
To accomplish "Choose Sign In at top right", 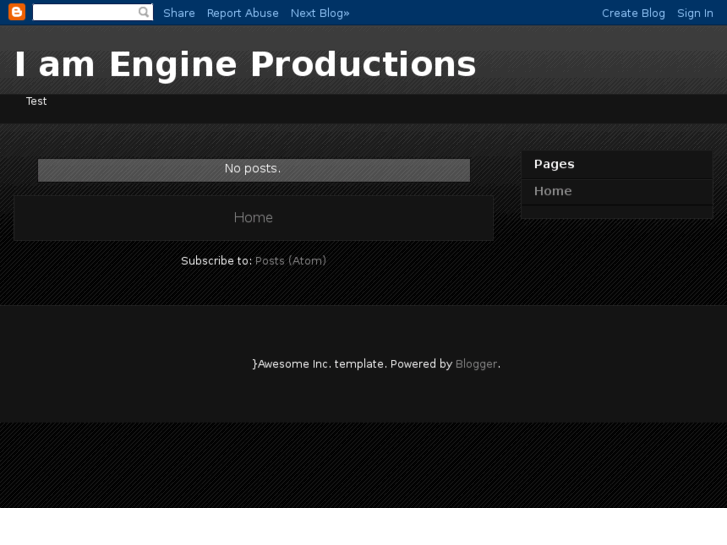I will pyautogui.click(x=695, y=13).
